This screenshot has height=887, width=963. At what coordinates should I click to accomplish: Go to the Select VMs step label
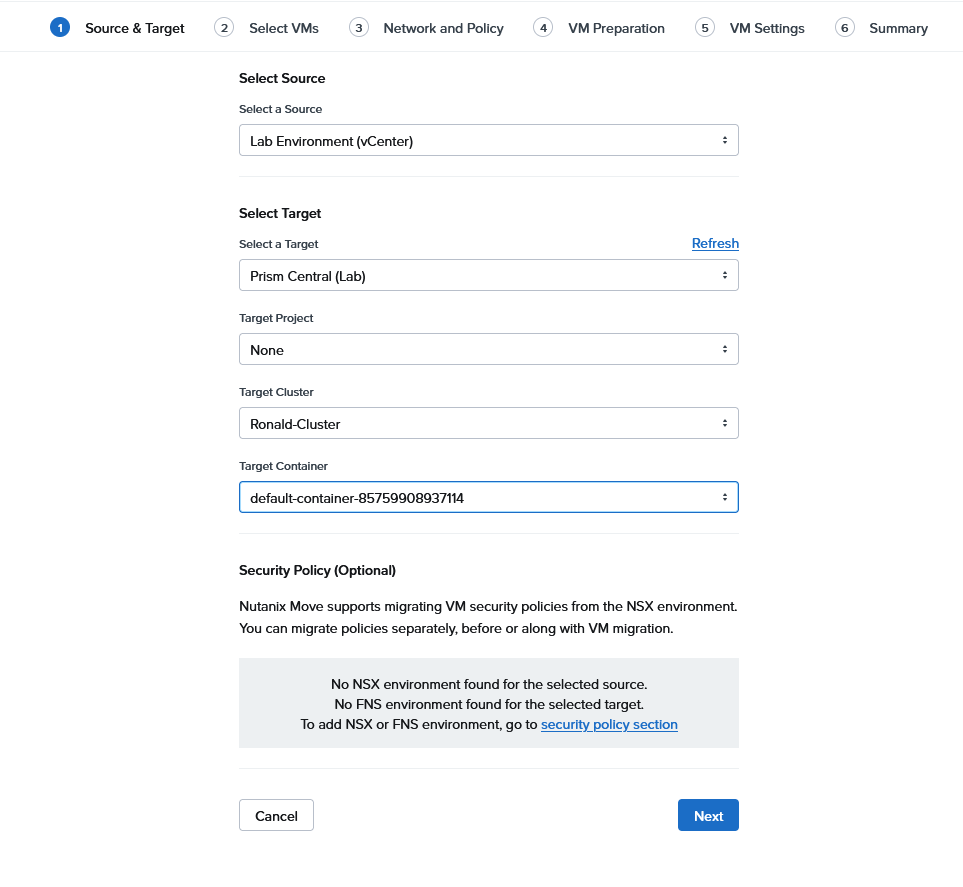point(284,28)
